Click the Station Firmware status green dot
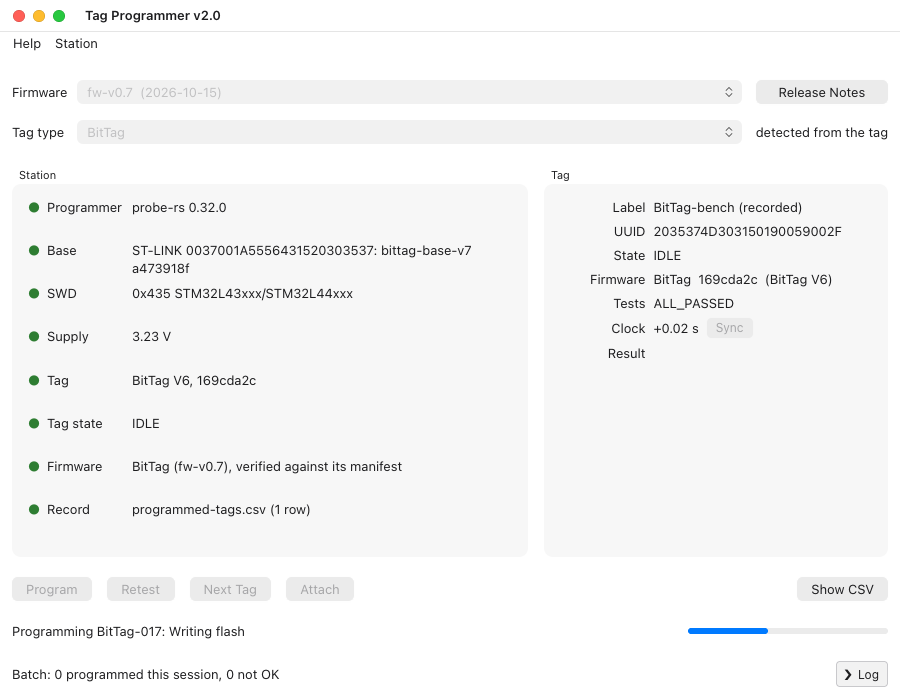This screenshot has width=900, height=697. click(x=34, y=466)
